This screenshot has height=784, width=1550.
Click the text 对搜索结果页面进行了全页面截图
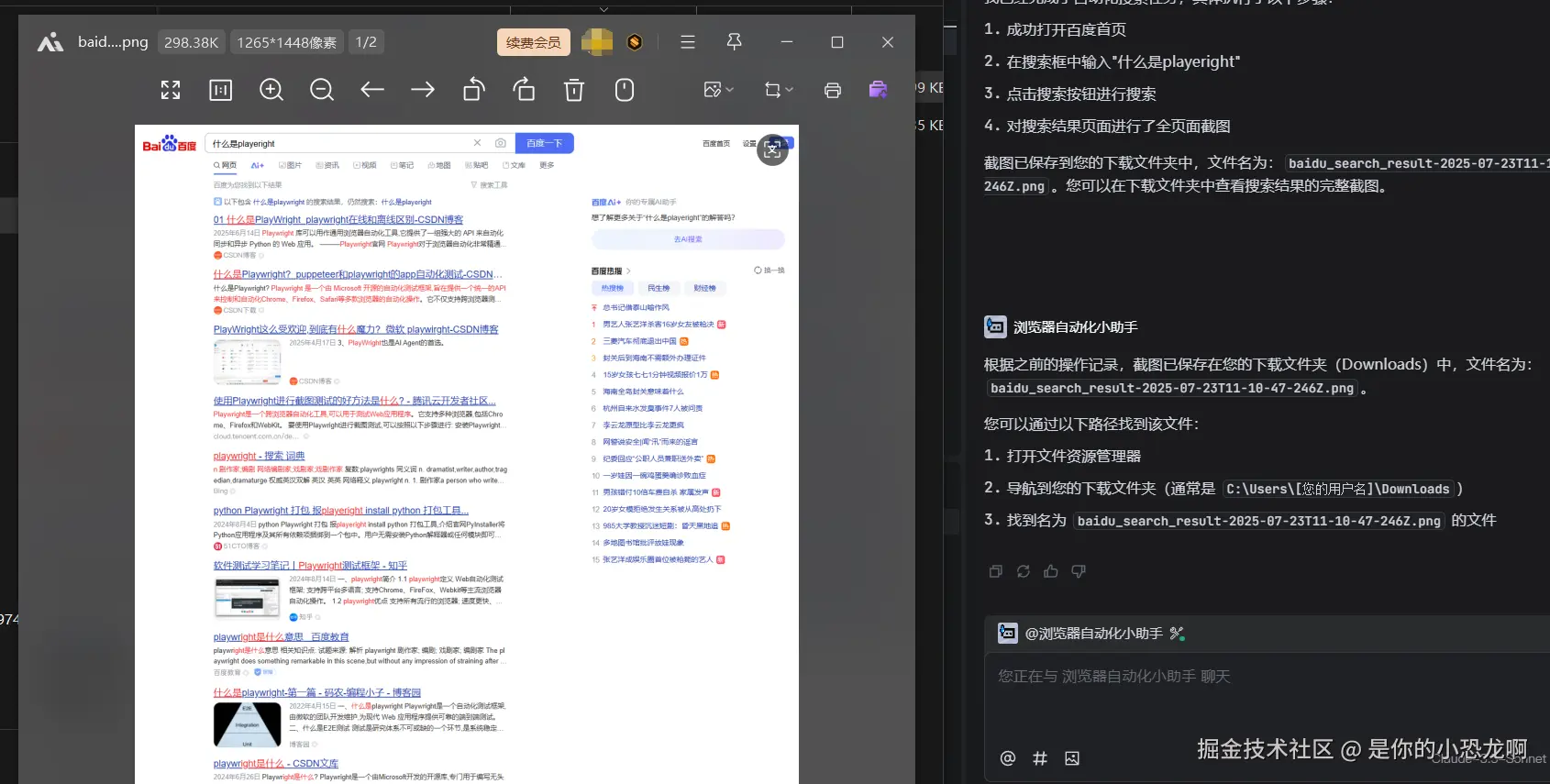[1119, 126]
